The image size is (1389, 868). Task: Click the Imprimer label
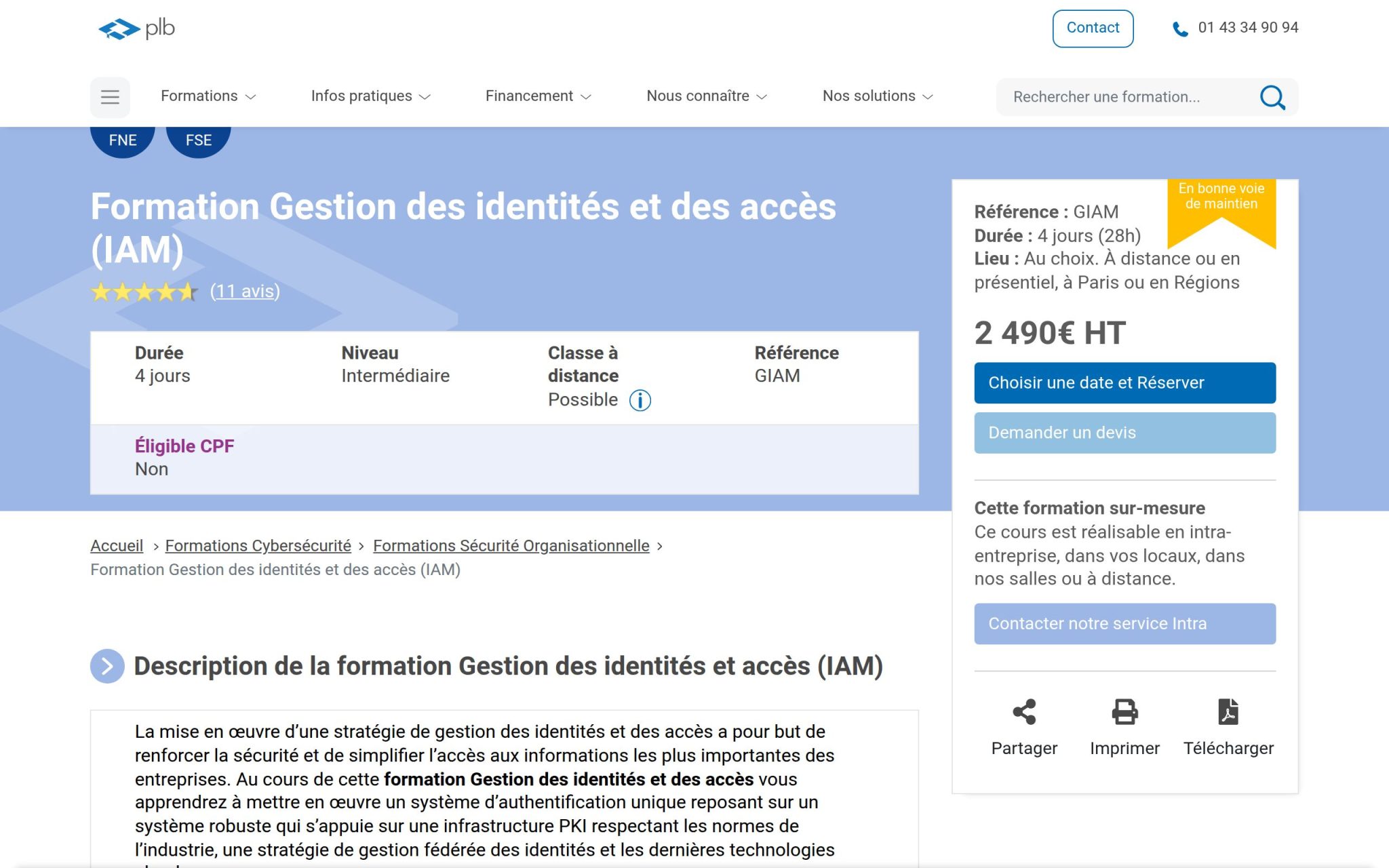1124,748
